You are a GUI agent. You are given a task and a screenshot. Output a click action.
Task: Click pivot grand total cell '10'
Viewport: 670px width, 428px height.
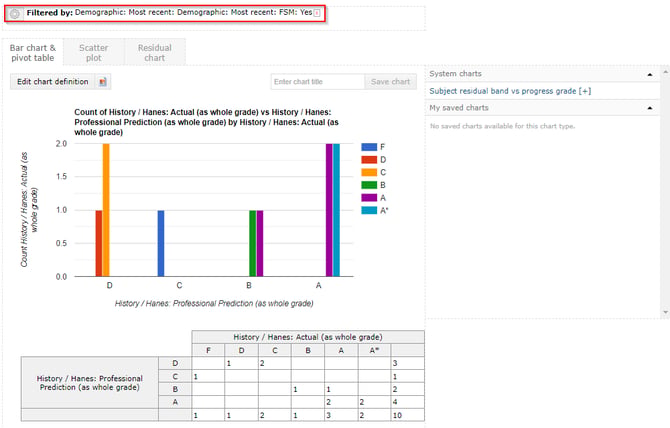(408, 415)
